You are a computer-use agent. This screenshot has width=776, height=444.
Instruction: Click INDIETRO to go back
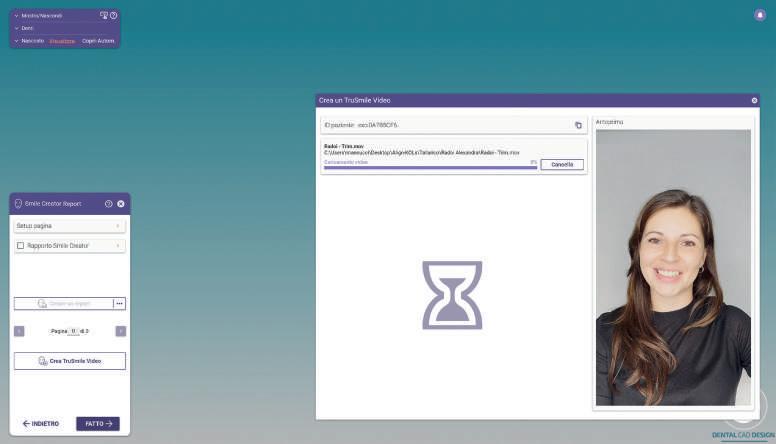pyautogui.click(x=41, y=424)
